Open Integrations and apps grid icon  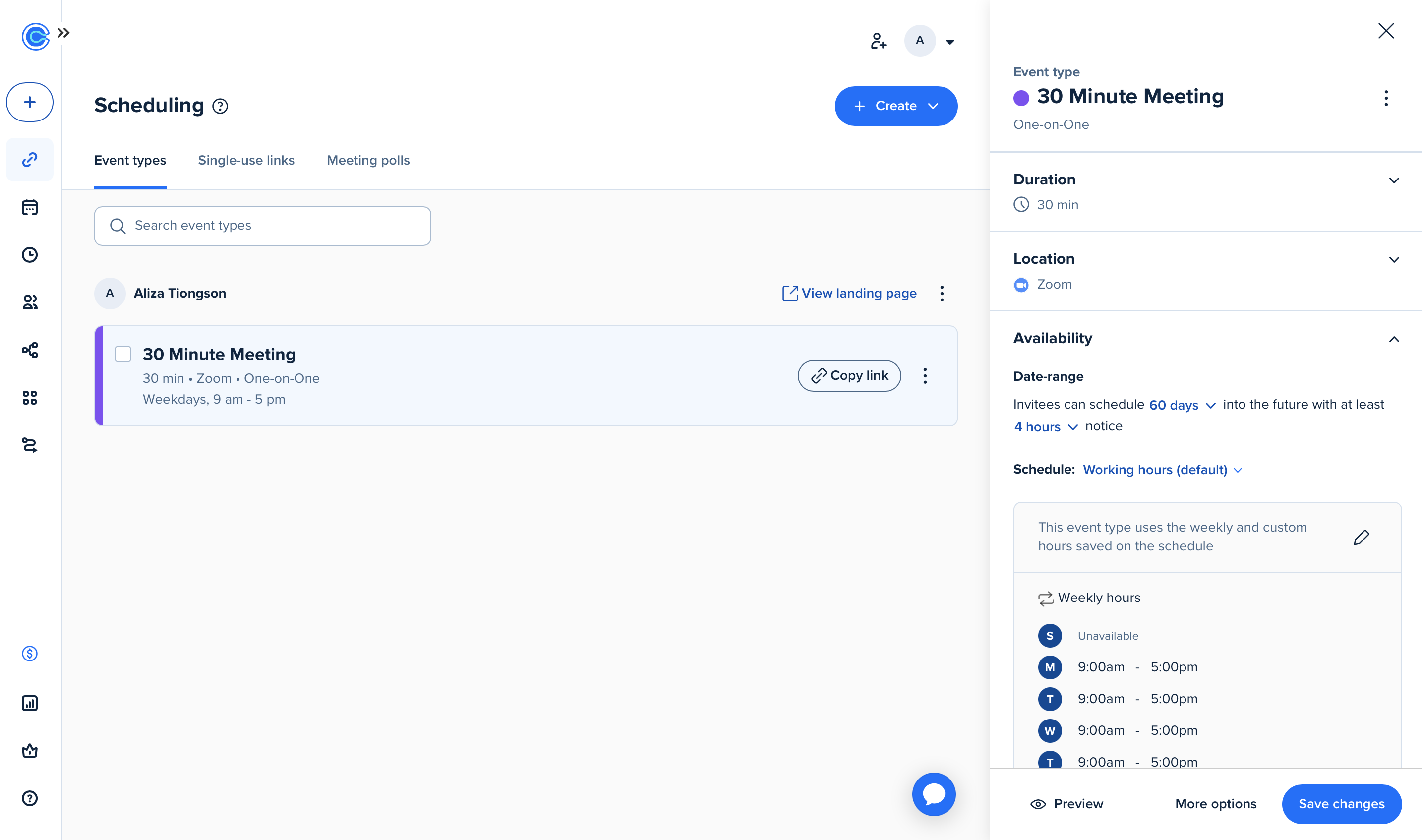coord(29,398)
